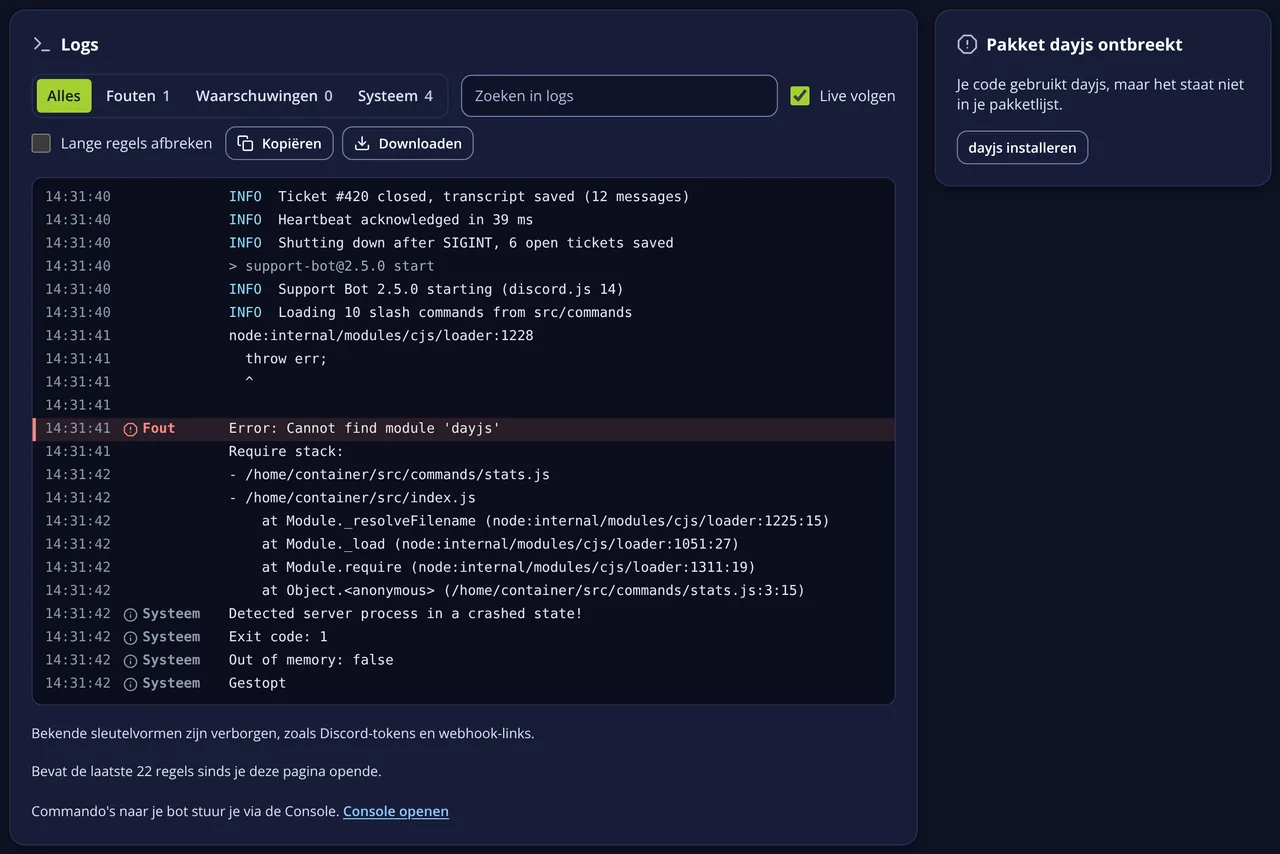
Task: Click the 'Shutting down after SIGINT' log line
Action: pos(464,243)
